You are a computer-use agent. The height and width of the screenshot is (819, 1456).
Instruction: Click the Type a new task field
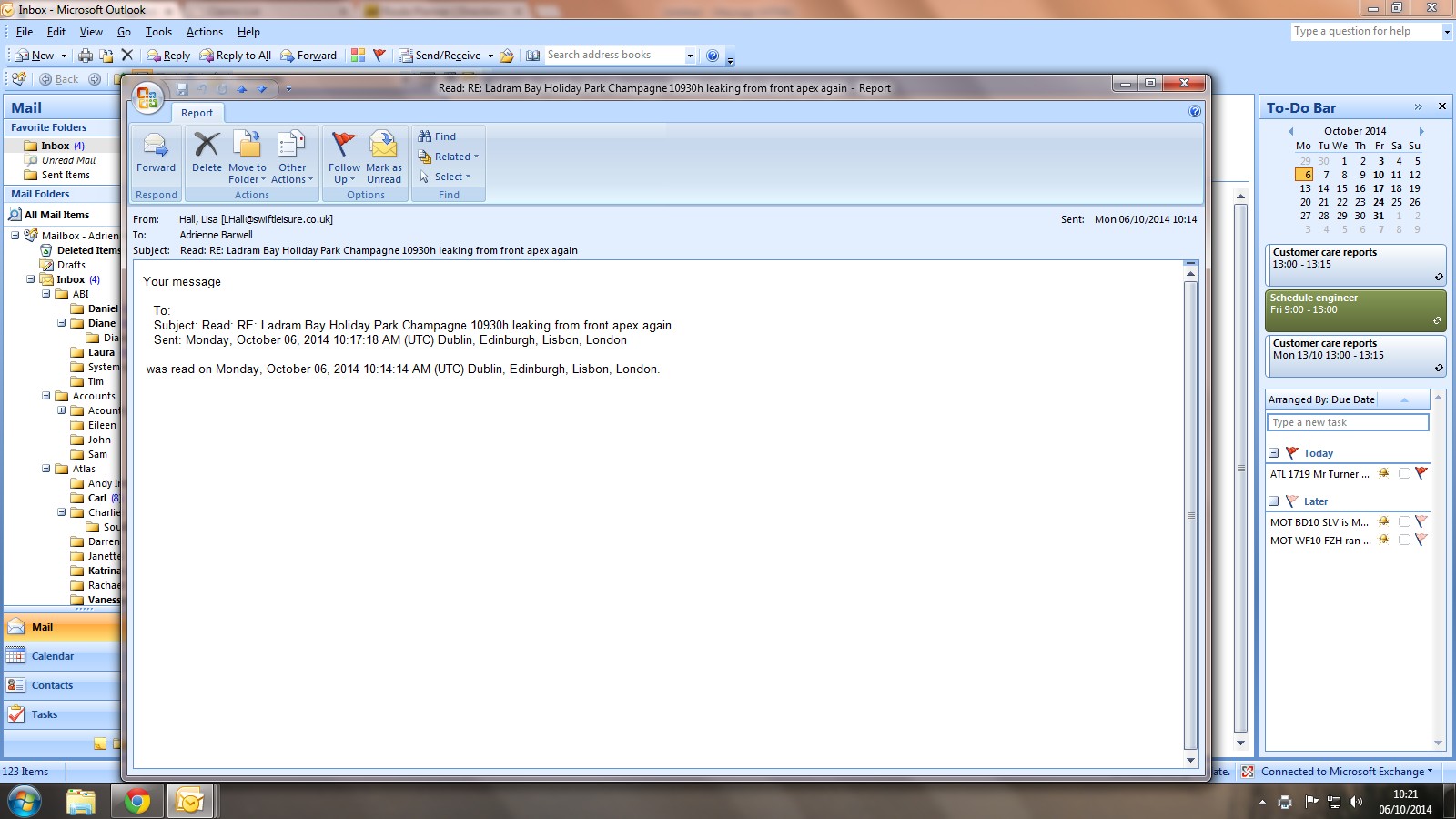[1348, 422]
